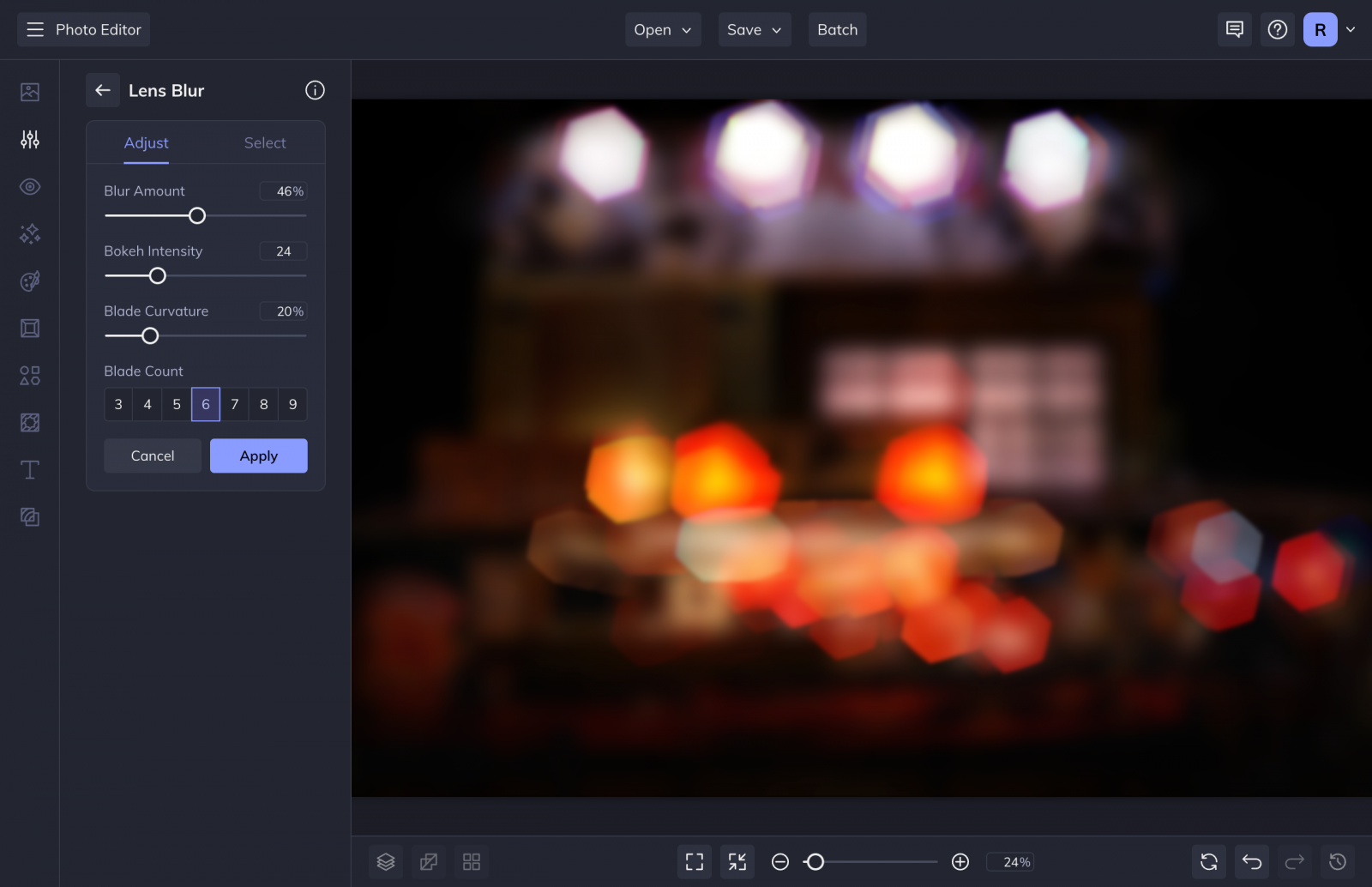Expand the user account menu chevron

(1351, 29)
